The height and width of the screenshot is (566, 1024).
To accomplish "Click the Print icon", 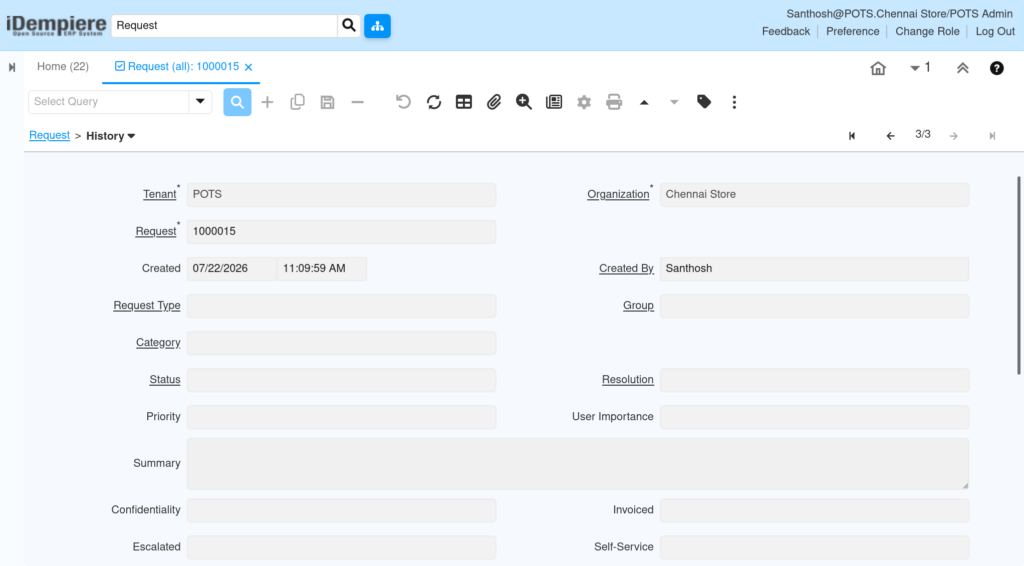I will (x=614, y=102).
